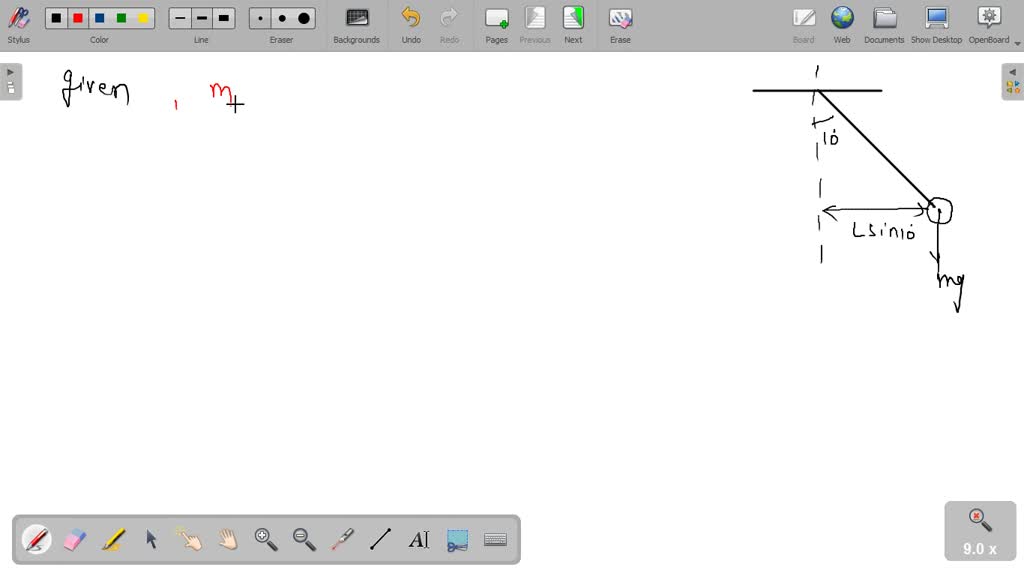Choose the red pen color
1024x576 pixels.
(78, 18)
